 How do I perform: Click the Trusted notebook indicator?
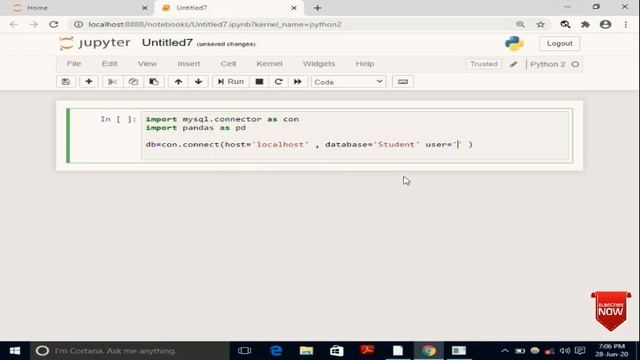pyautogui.click(x=484, y=64)
